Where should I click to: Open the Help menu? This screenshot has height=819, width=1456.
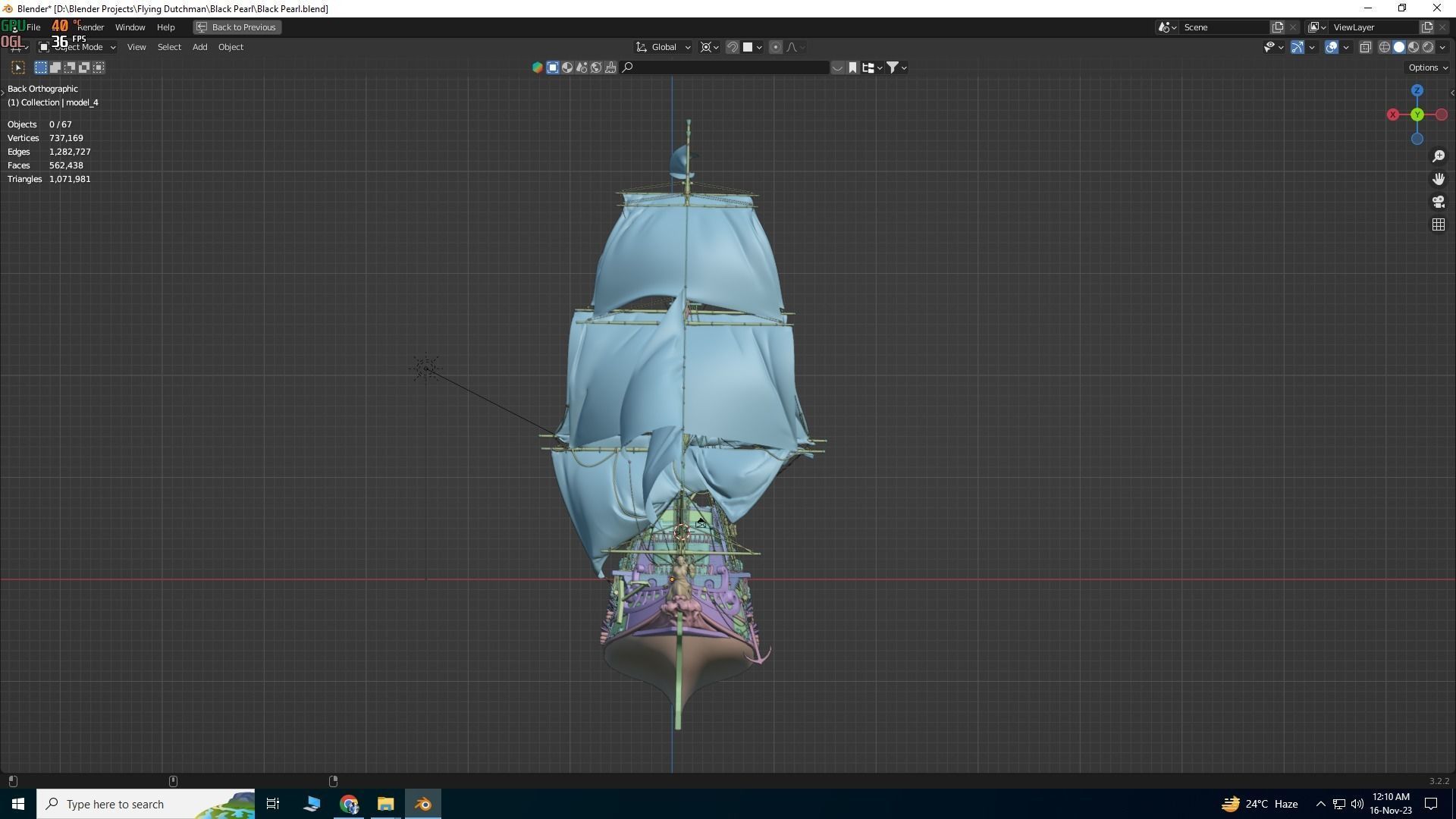pos(165,27)
